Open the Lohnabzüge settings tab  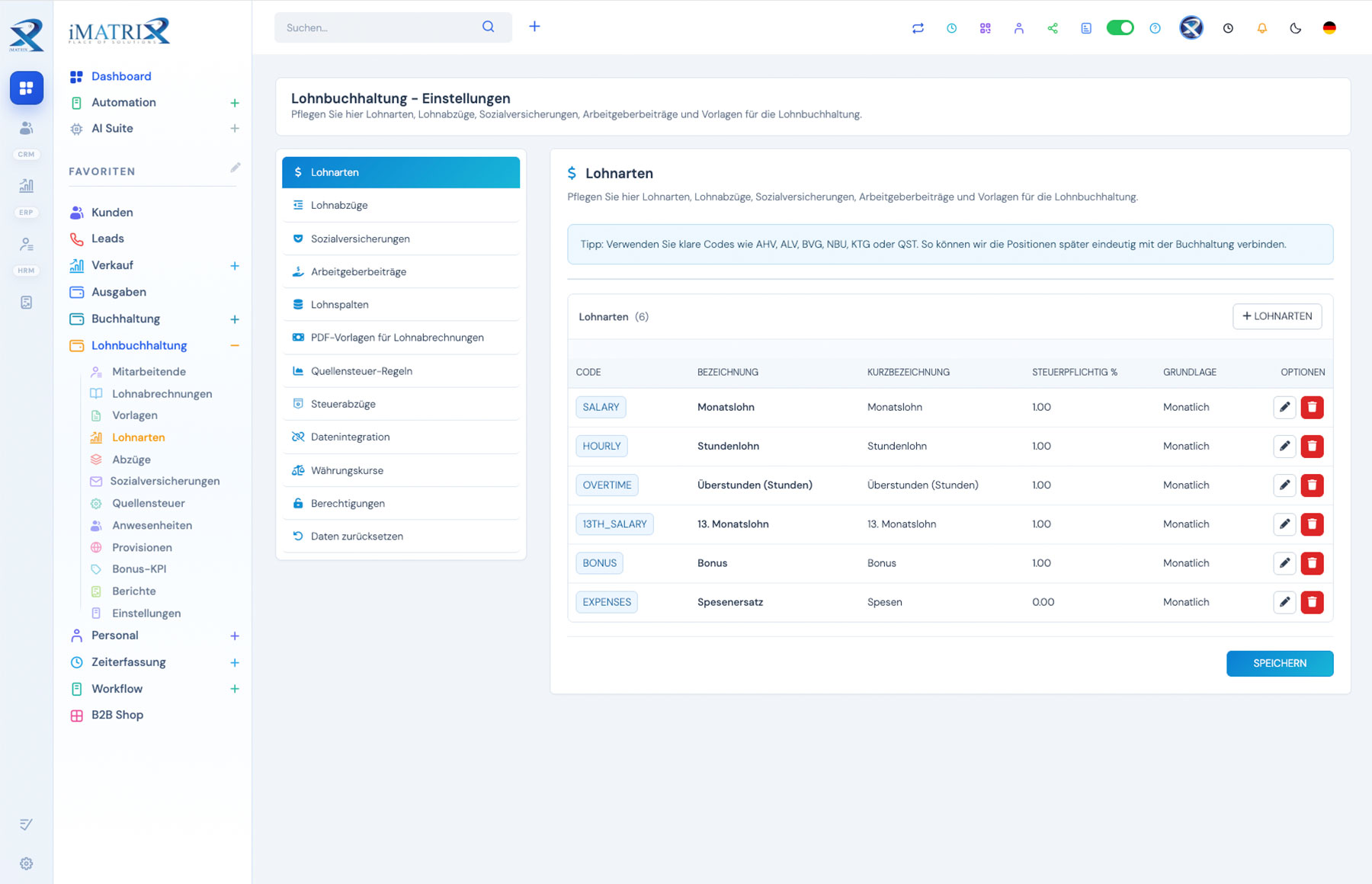(x=401, y=205)
